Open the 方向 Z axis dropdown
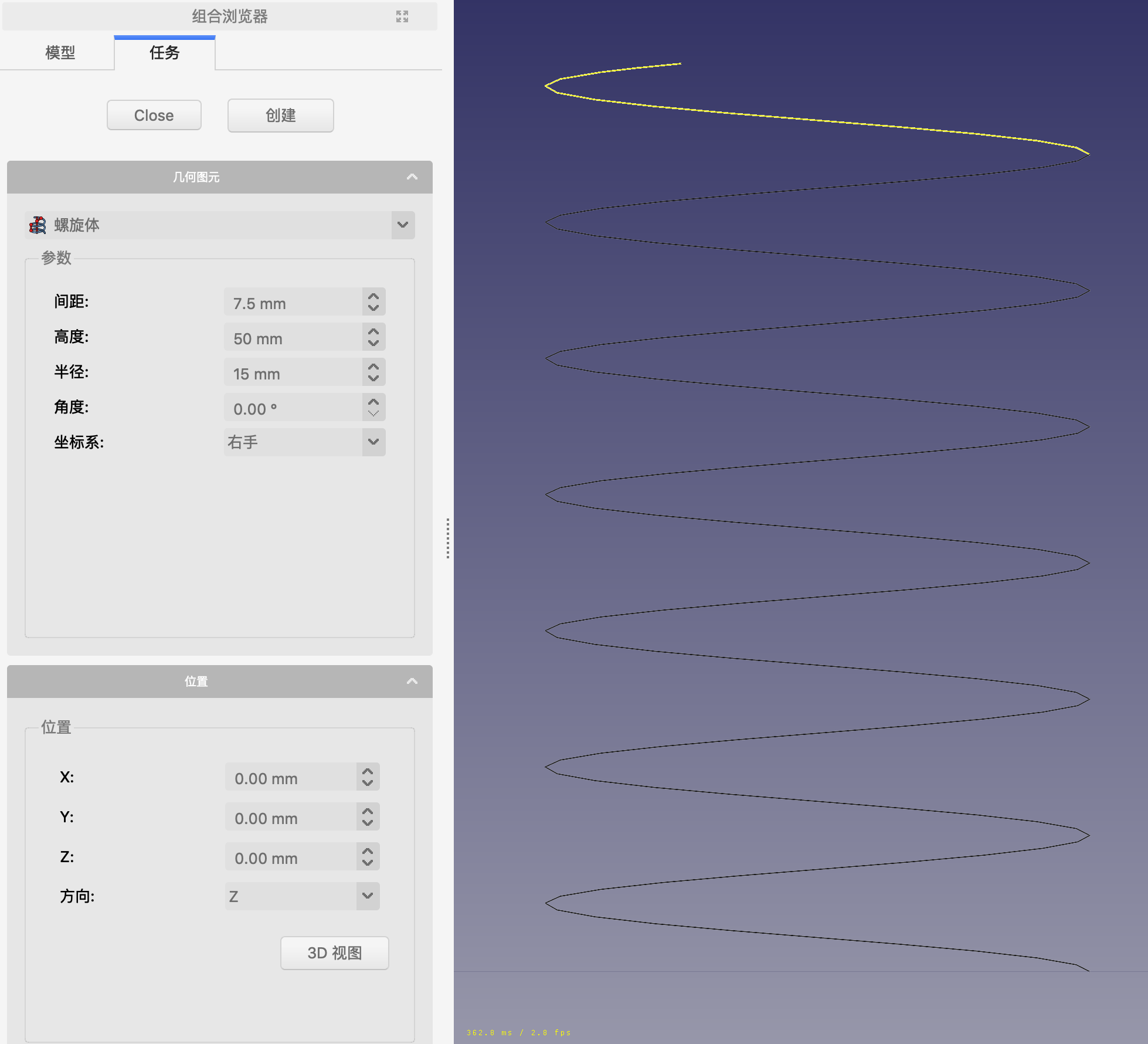Image resolution: width=1148 pixels, height=1044 pixels. [x=368, y=896]
